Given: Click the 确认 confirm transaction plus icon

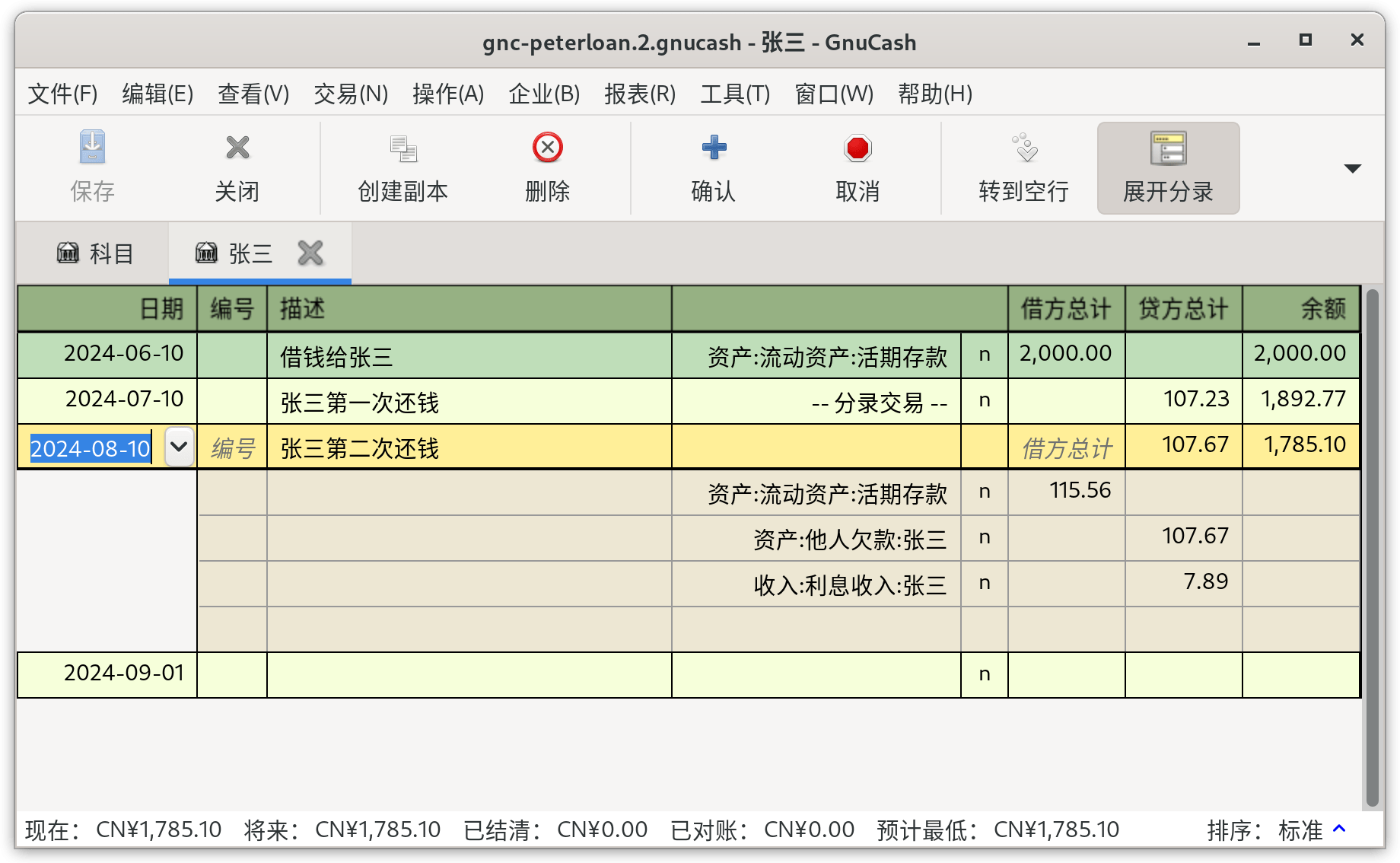Looking at the screenshot, I should [714, 148].
